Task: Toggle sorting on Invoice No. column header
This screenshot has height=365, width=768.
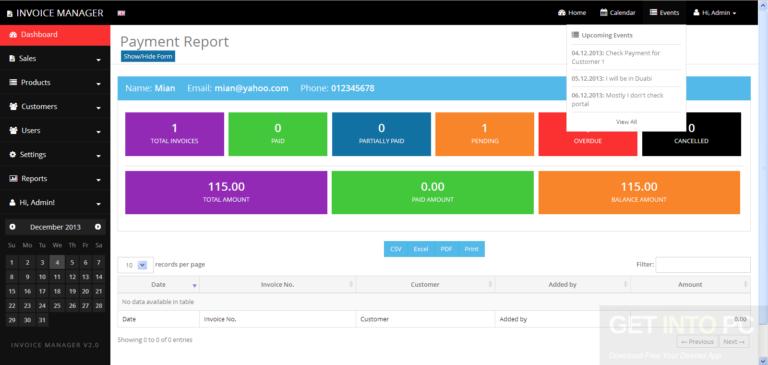Action: point(278,285)
